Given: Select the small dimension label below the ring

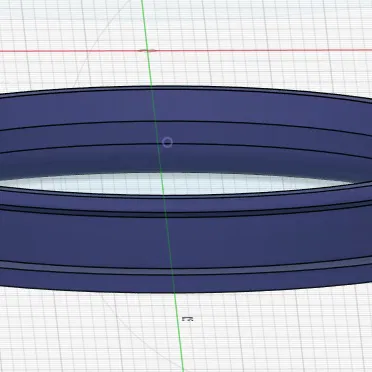Looking at the screenshot, I should click(x=188, y=319).
